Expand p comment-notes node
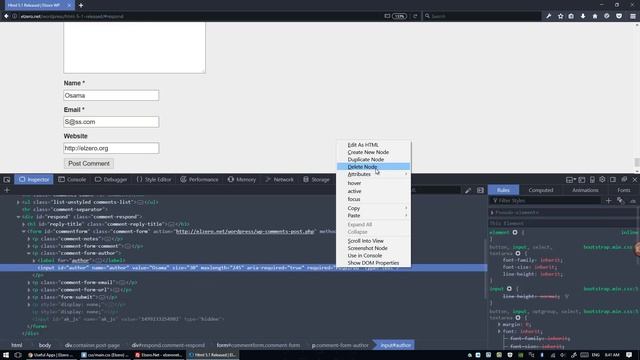This screenshot has height=360, width=640. click(x=29, y=239)
